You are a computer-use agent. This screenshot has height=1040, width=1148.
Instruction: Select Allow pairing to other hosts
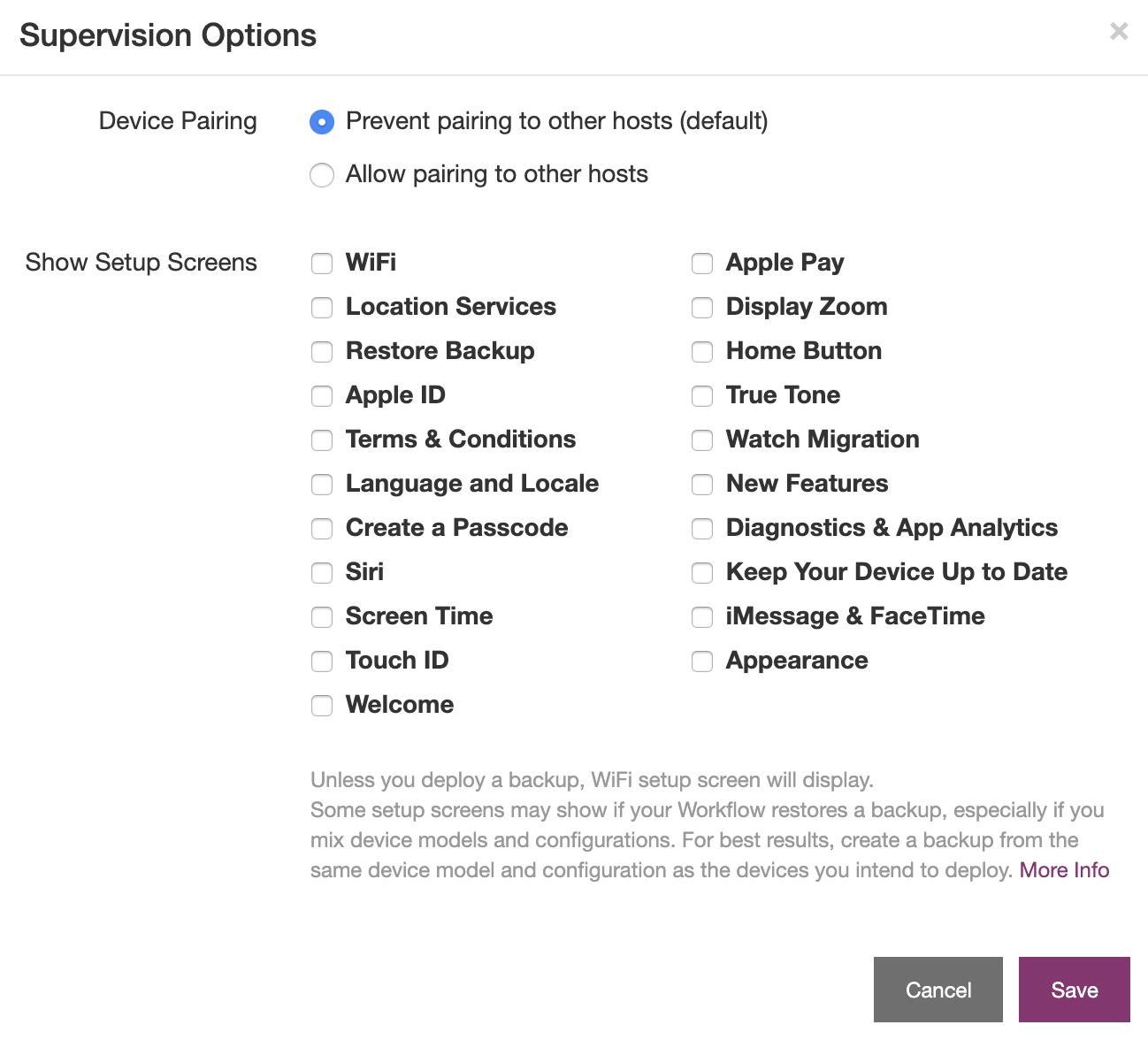tap(322, 175)
